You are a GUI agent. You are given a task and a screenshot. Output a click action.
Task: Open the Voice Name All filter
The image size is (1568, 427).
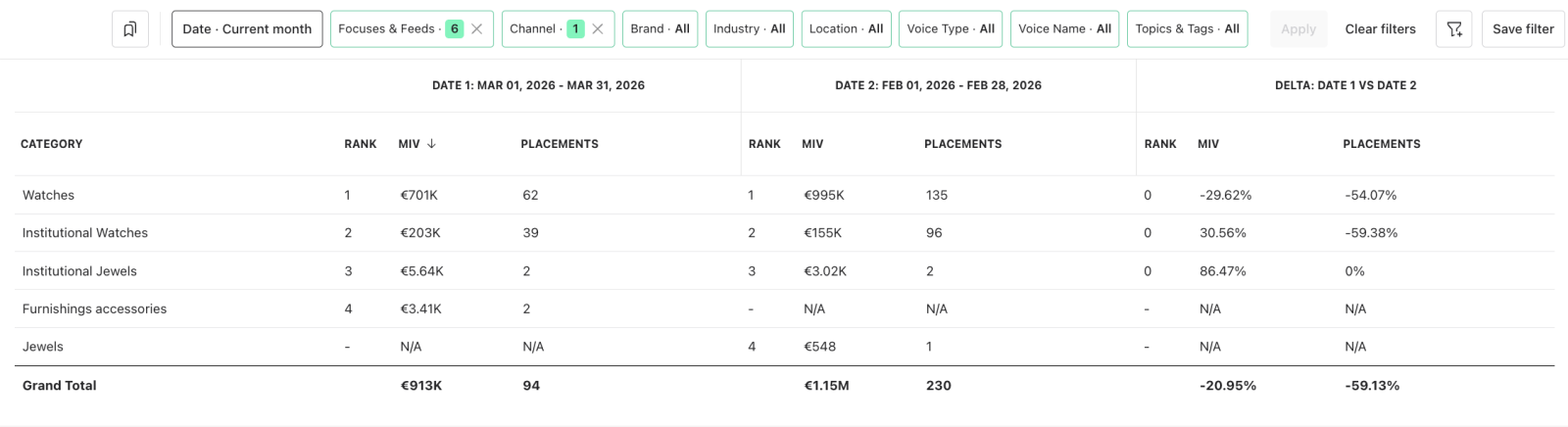pyautogui.click(x=1064, y=29)
